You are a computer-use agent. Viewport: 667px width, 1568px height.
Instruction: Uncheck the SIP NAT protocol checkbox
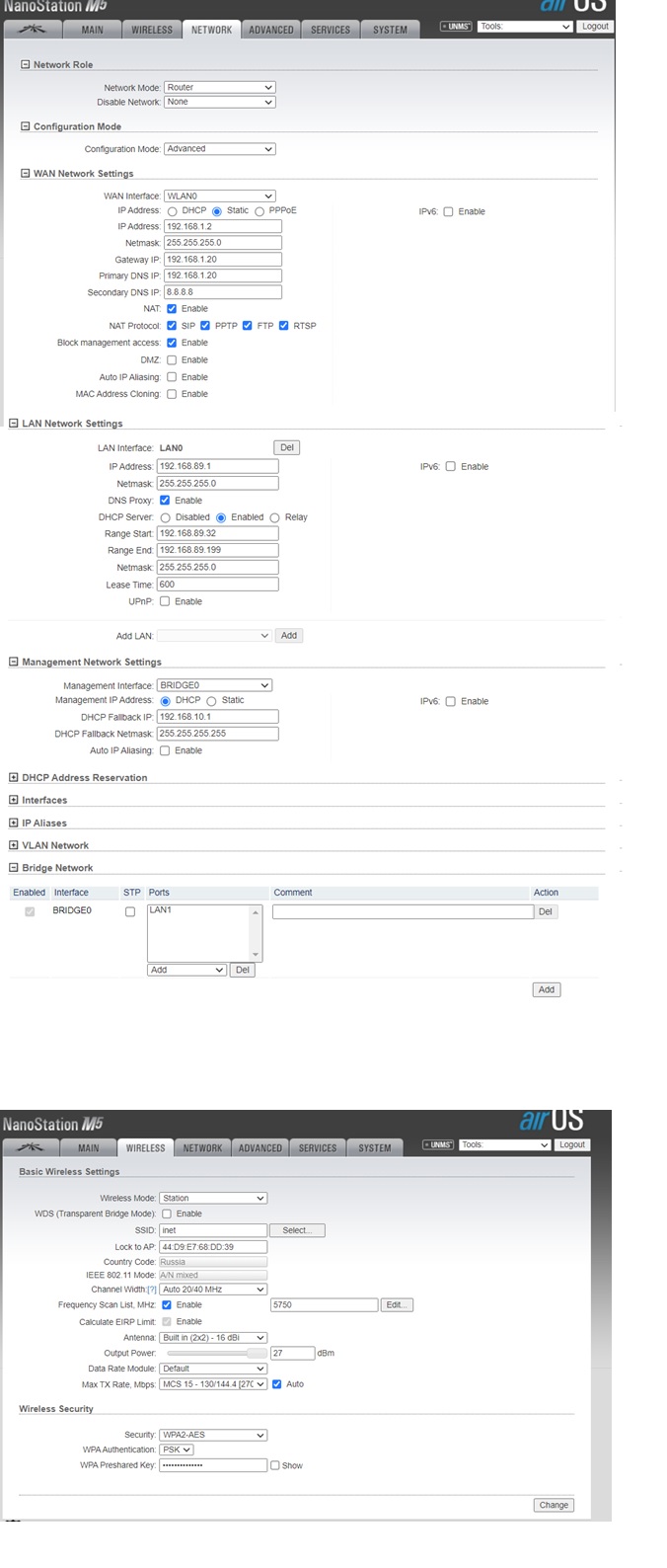tap(172, 326)
